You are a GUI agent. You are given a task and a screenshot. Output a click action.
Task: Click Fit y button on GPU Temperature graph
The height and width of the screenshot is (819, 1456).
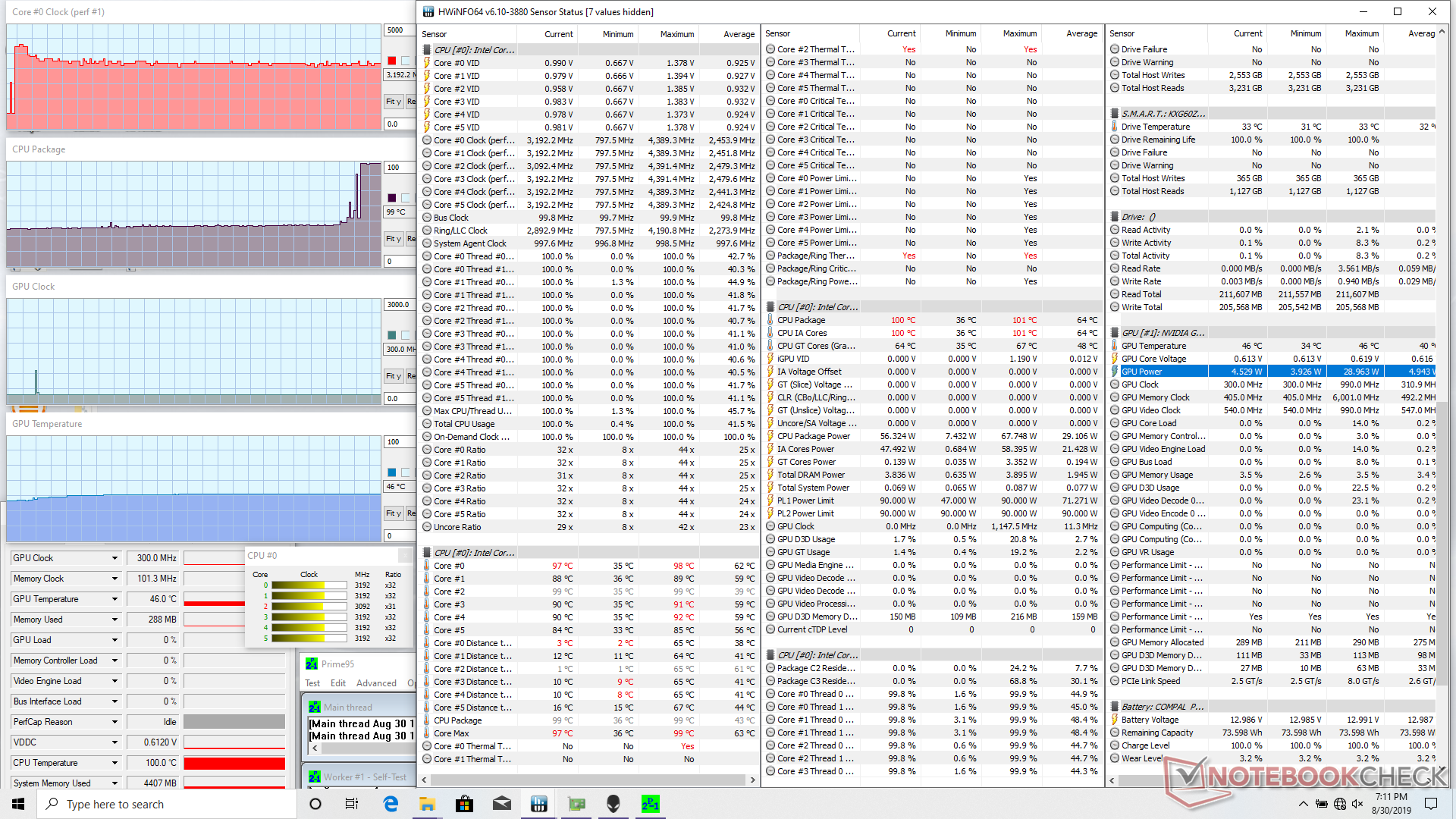393,513
